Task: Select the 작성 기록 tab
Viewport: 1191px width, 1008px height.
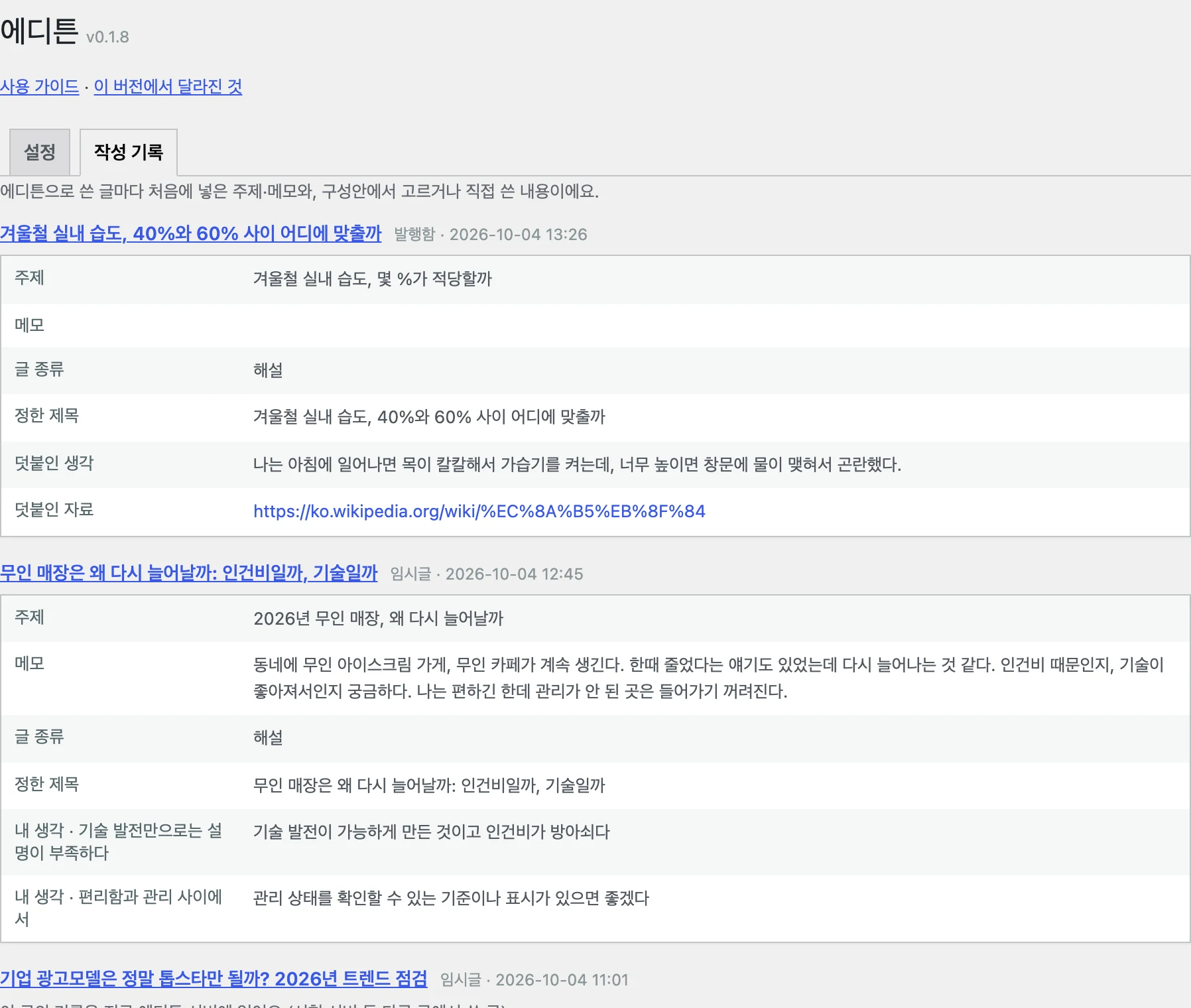Action: pyautogui.click(x=129, y=153)
